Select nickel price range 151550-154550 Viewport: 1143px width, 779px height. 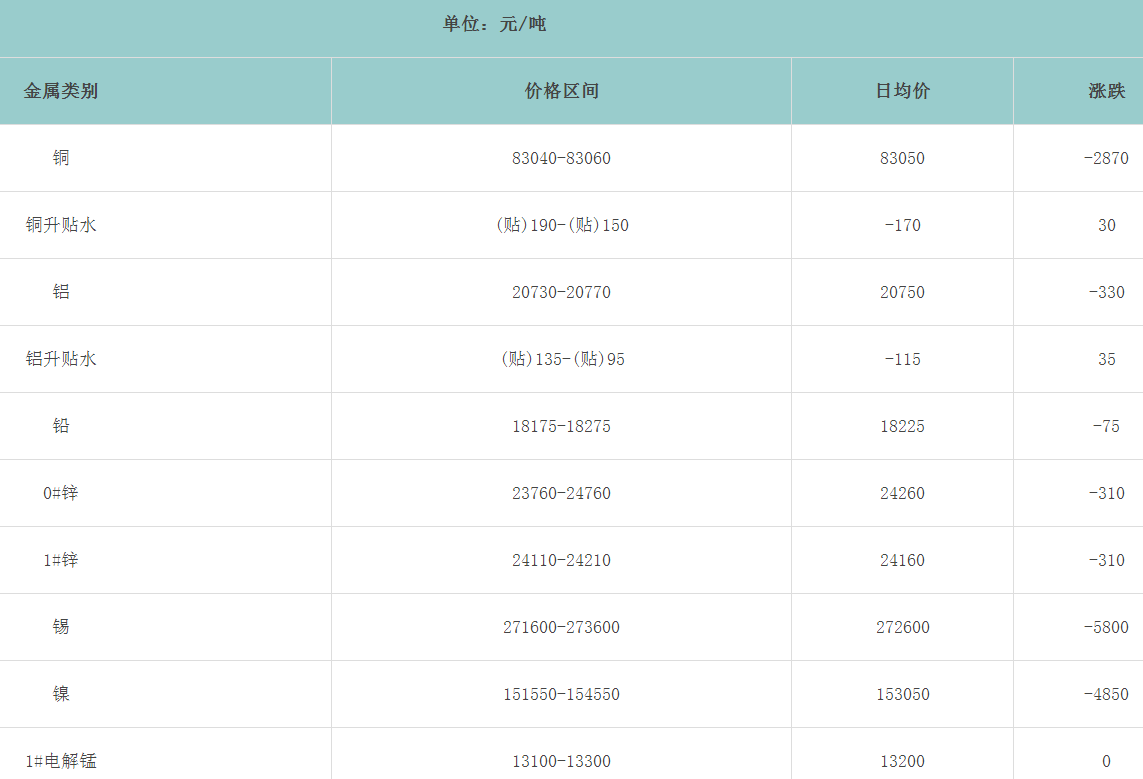561,694
